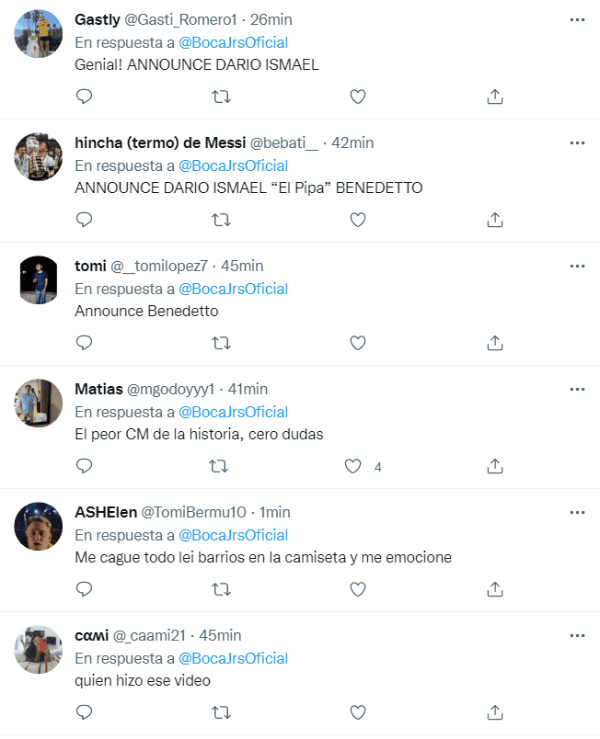Viewport: 600px width, 739px height.
Task: Open the @BocaJrsOficial link in cami's reply
Action: 233,658
